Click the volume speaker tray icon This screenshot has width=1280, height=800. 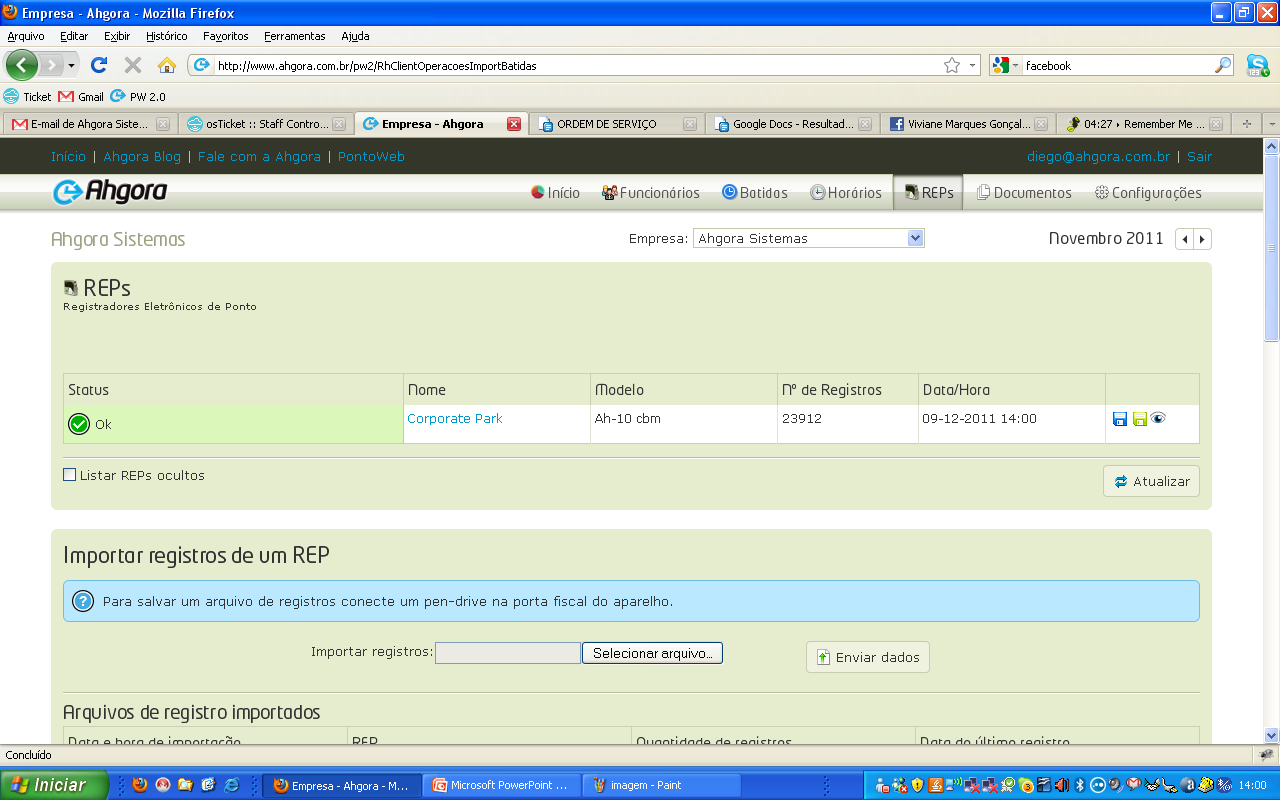coord(1062,785)
